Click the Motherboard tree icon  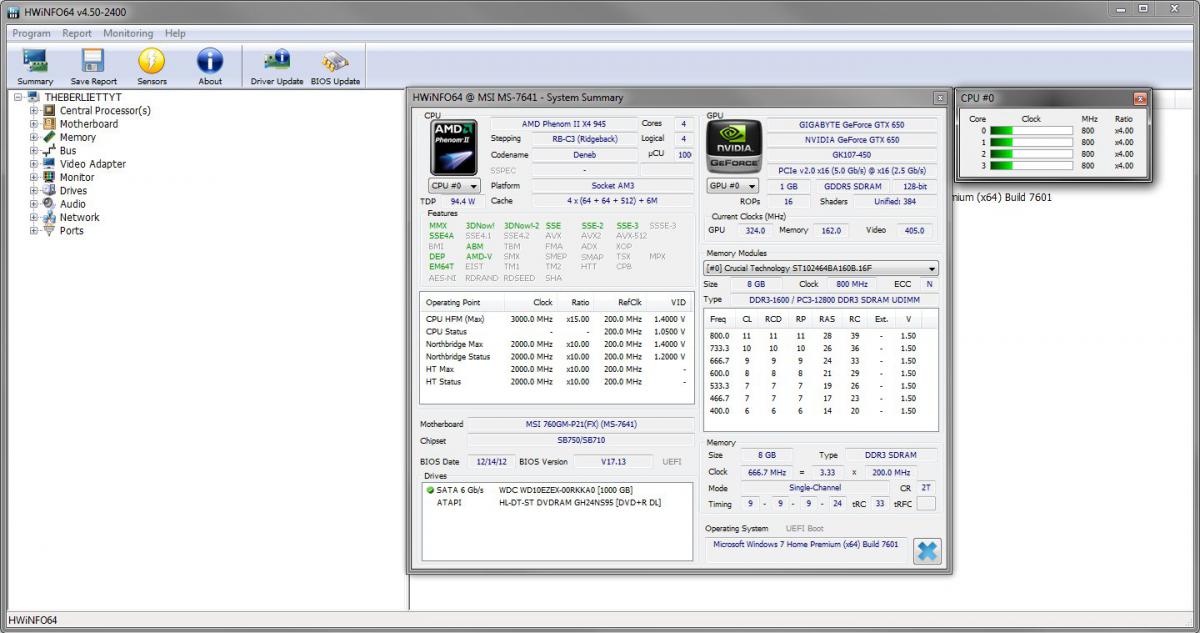click(x=50, y=124)
